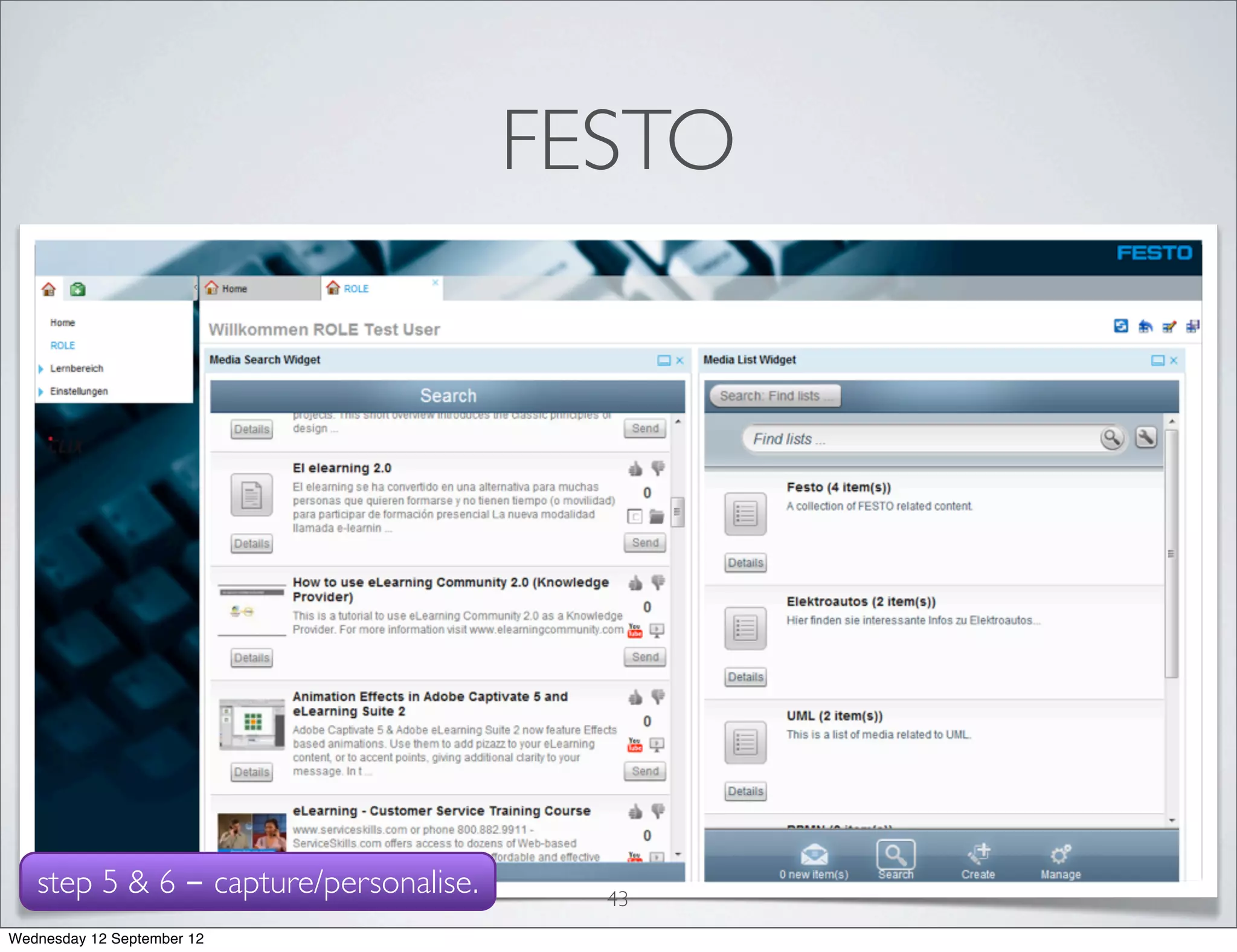Viewport: 1237px width, 952px height.
Task: Click the Media List scroll down arrow
Action: [1172, 821]
